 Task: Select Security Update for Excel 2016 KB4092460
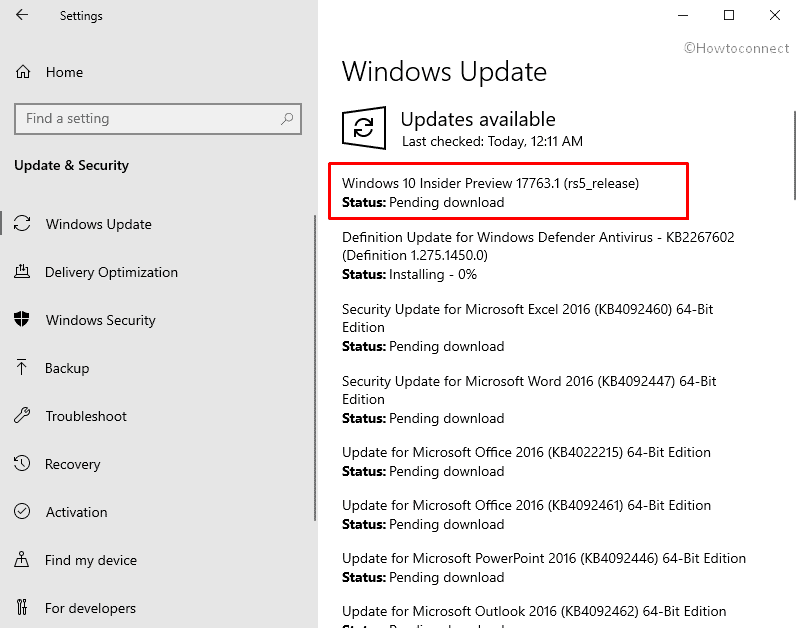coord(527,318)
